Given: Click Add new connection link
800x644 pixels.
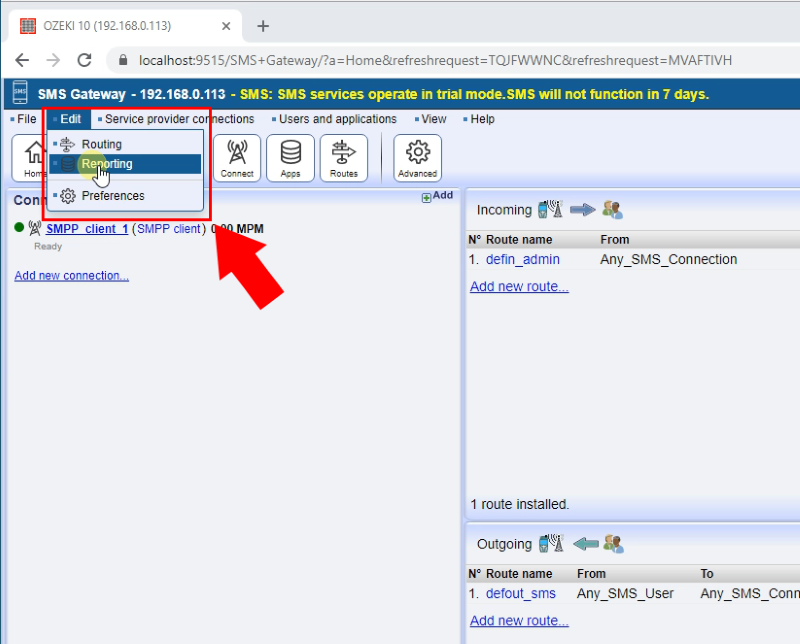Looking at the screenshot, I should pyautogui.click(x=71, y=276).
